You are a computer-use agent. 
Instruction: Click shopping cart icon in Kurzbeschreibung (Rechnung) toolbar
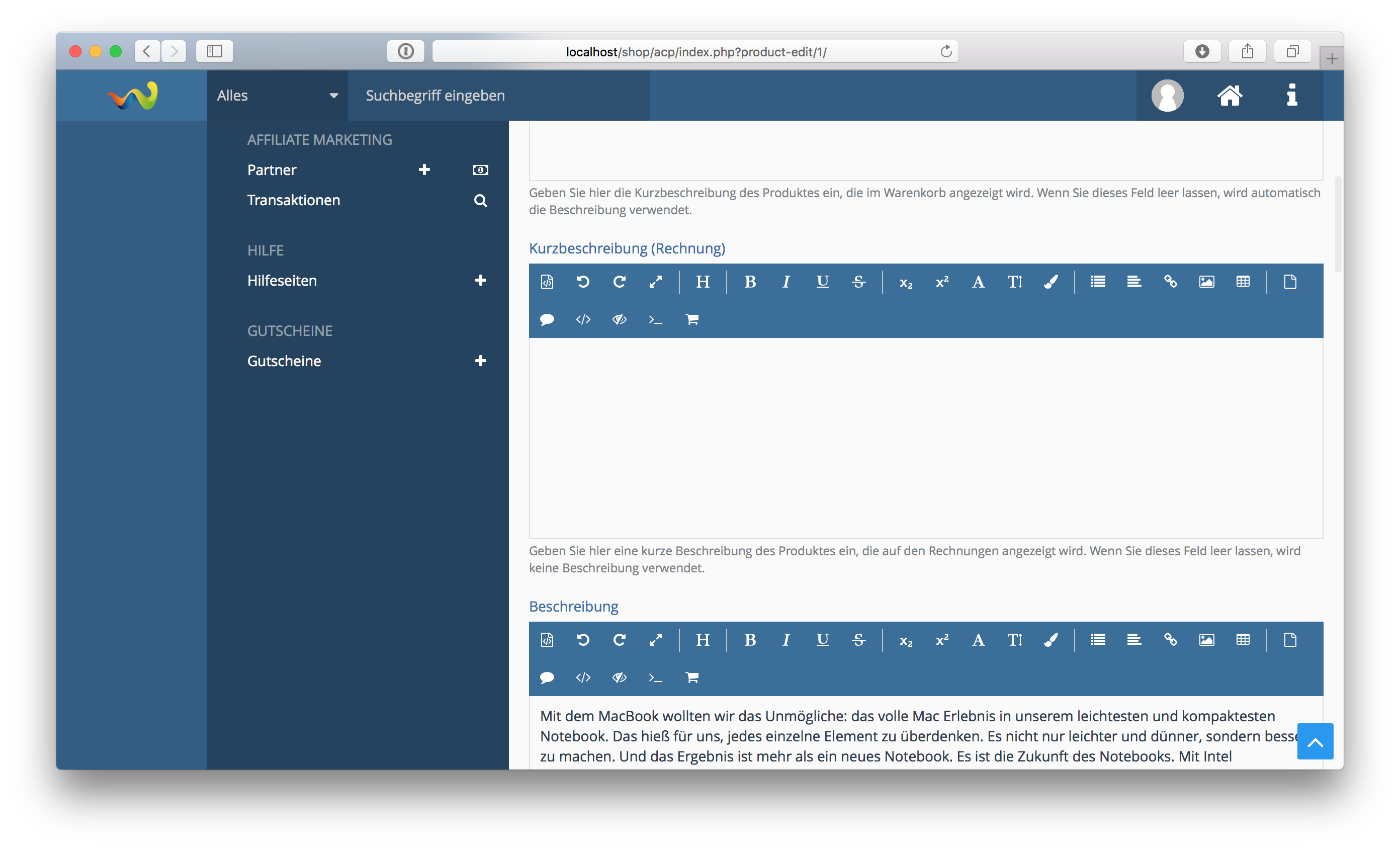[692, 320]
